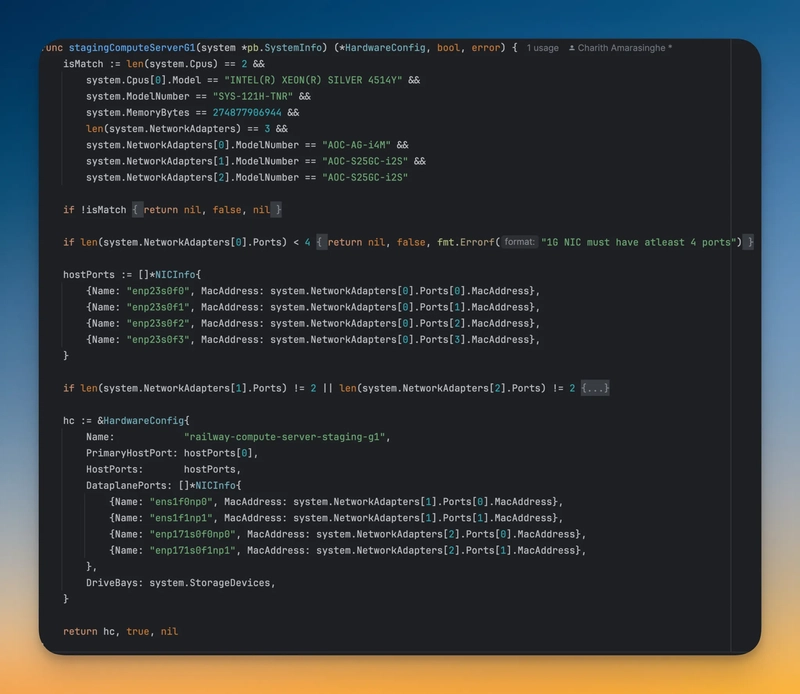
Task: Click closing fold brace after 'return nil, false, nil'
Action: [278, 210]
